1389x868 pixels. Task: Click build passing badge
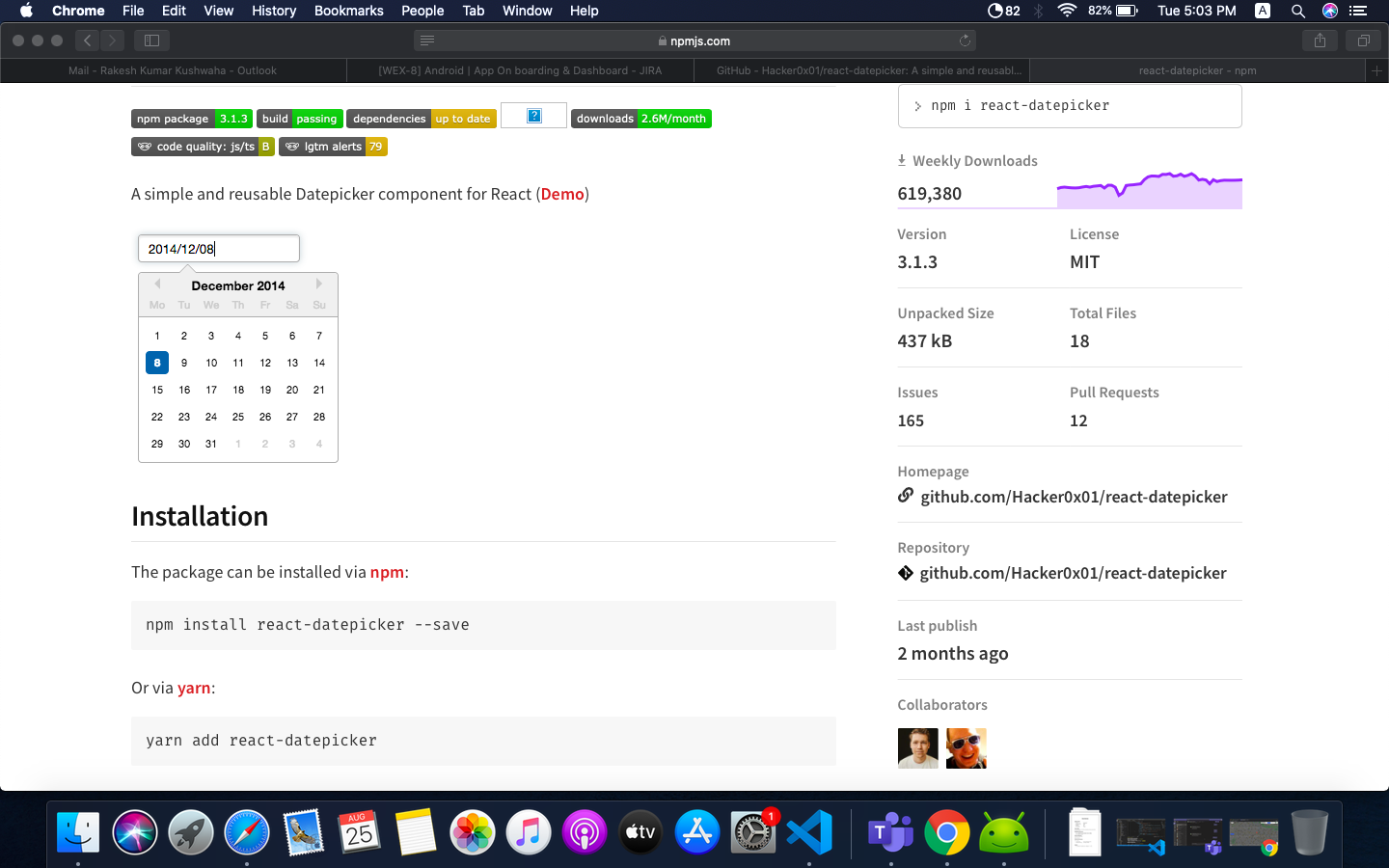tap(300, 119)
